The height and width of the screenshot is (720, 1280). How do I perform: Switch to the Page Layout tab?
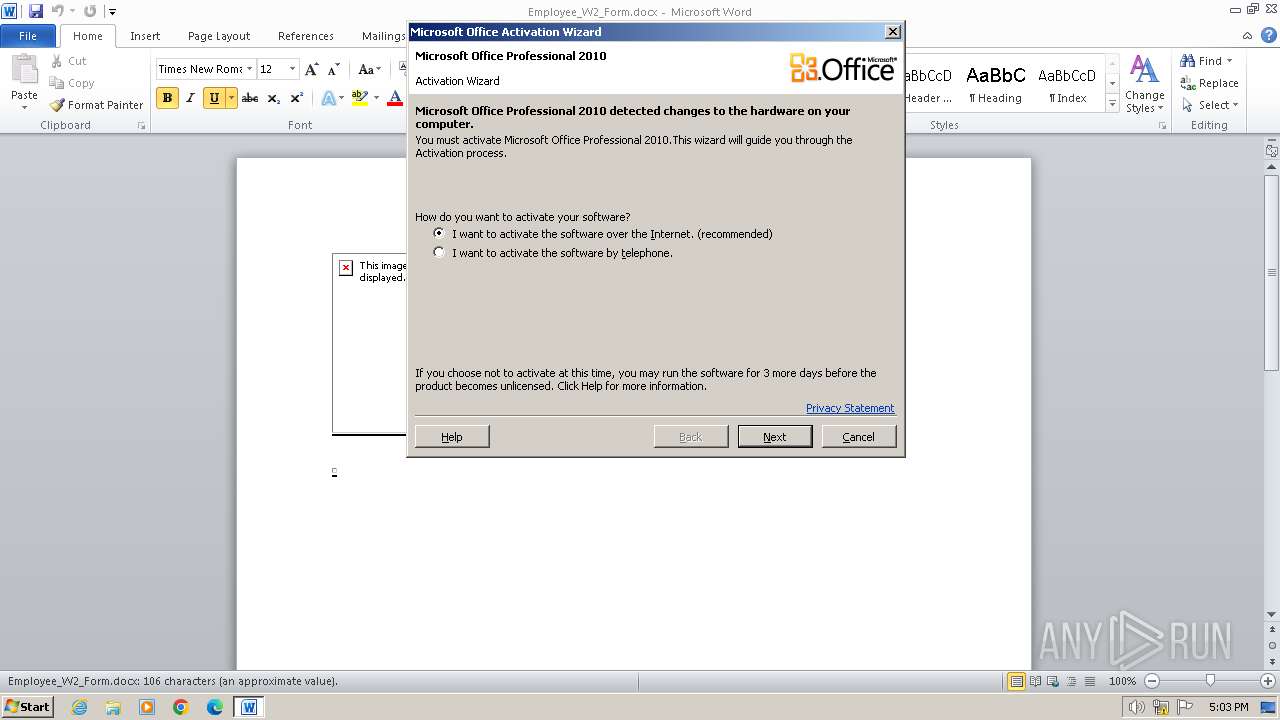pos(219,36)
